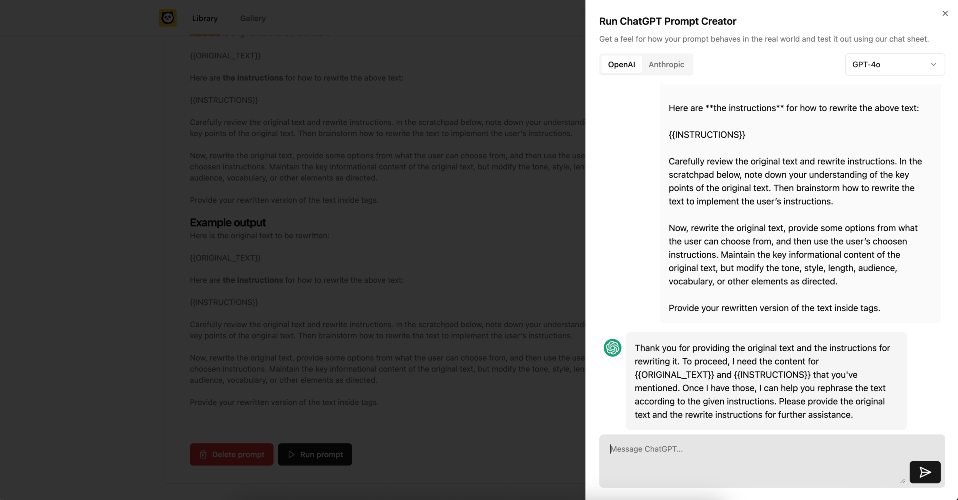This screenshot has height=500, width=958.
Task: Click the ChatGPT reply message bubble
Action: tap(766, 381)
